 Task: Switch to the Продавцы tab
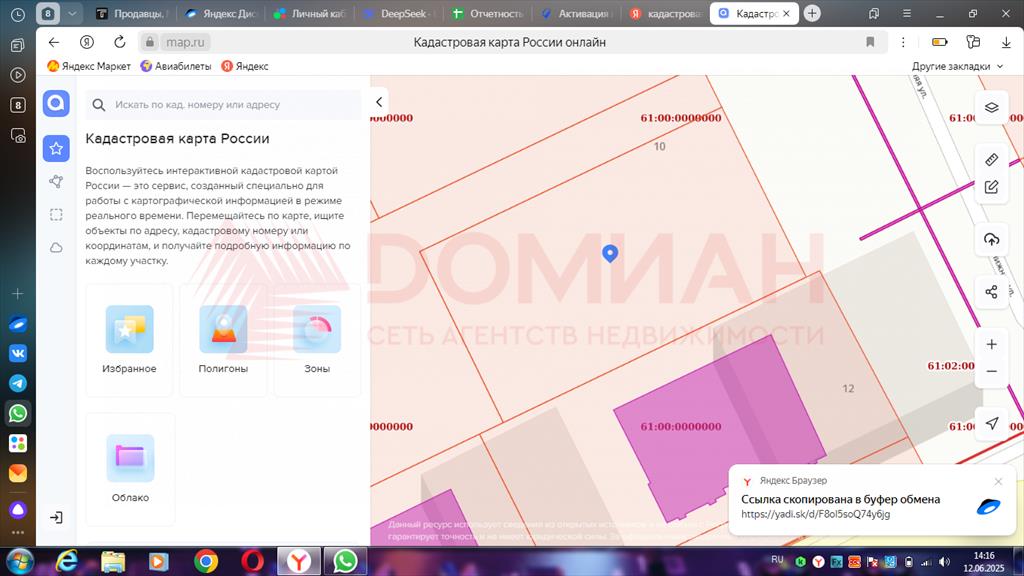tap(133, 13)
